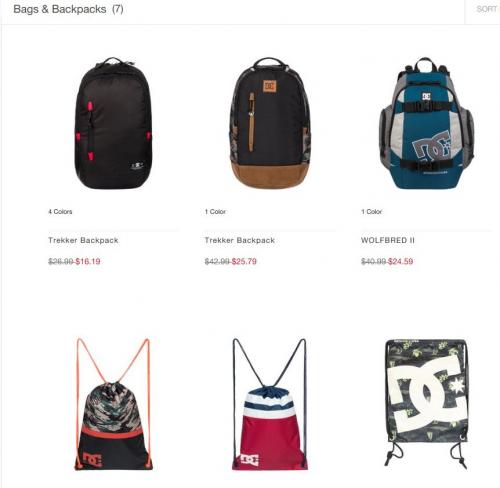View the red and navy striped drawstring bag
This screenshot has height=488, width=500.
point(270,404)
